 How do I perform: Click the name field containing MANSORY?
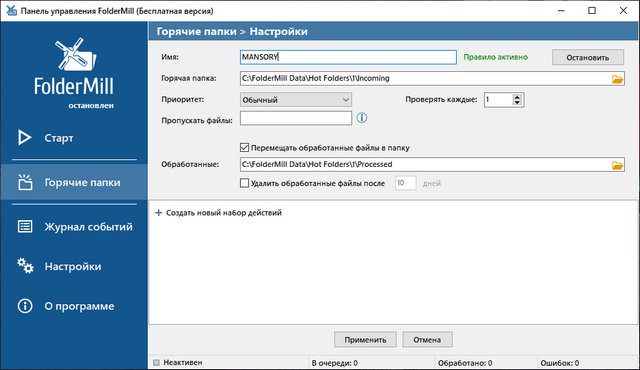pos(348,57)
